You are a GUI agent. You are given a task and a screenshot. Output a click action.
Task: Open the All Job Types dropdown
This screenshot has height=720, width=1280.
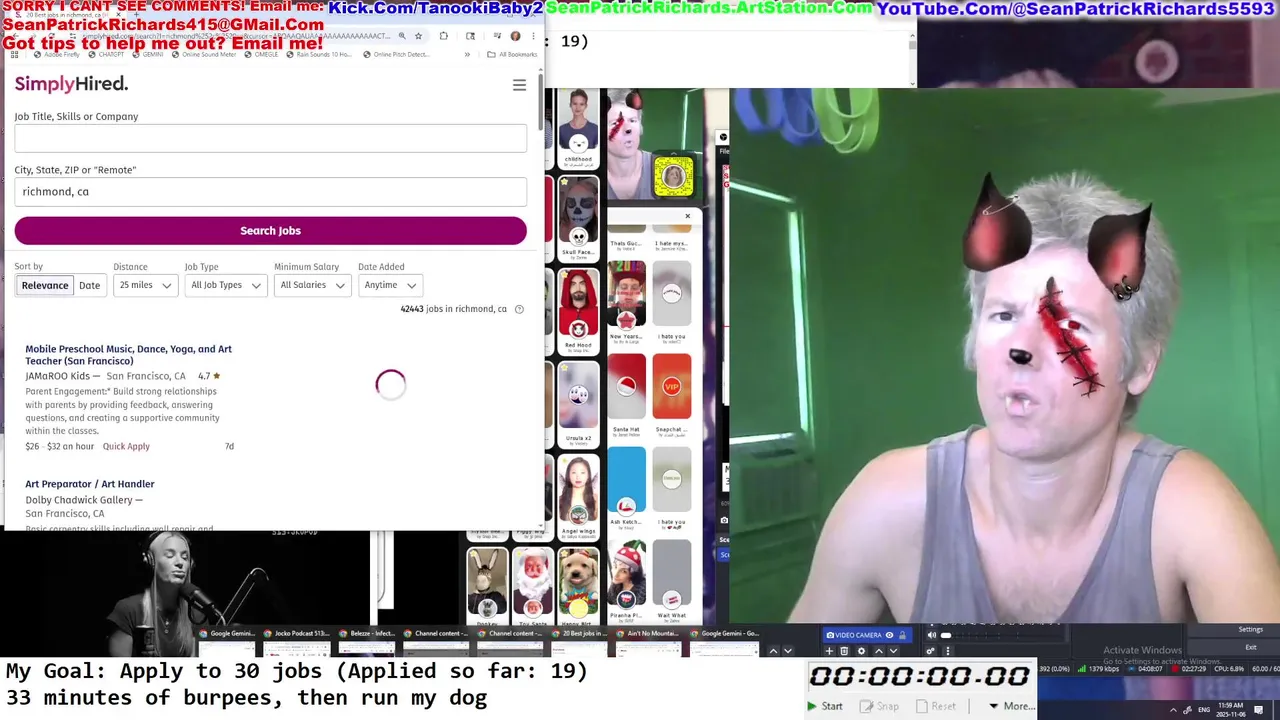(x=226, y=285)
